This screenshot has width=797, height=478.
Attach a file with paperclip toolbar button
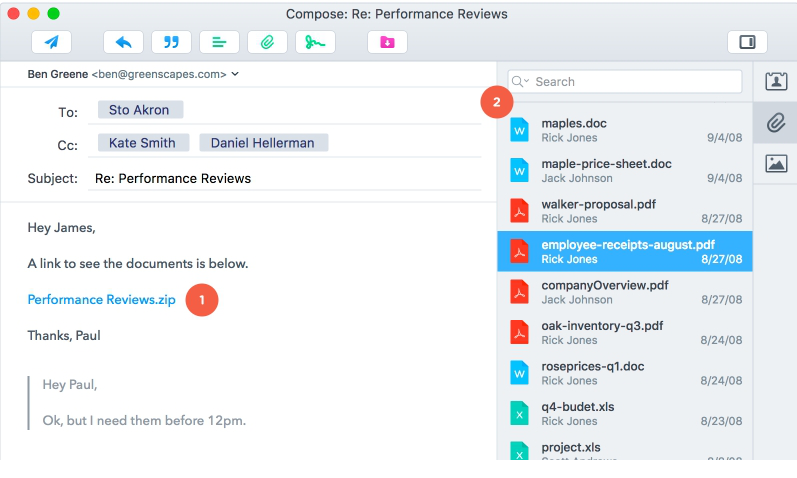click(x=267, y=42)
